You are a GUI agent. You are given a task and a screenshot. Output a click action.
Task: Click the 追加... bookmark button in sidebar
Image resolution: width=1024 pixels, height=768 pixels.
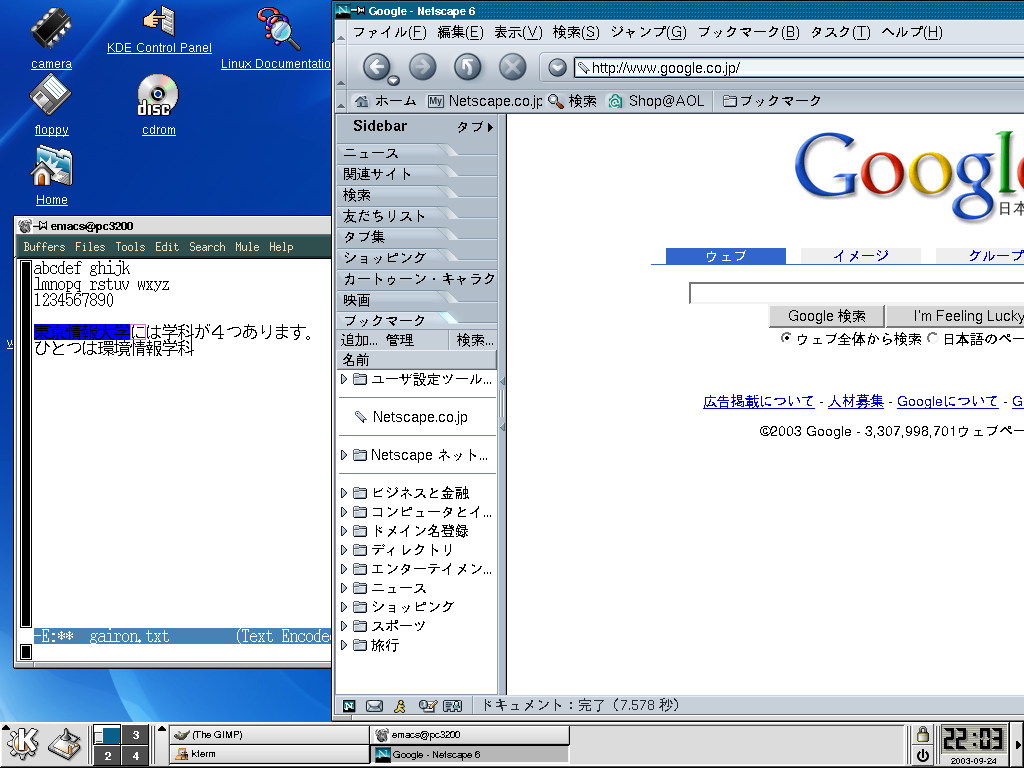359,340
